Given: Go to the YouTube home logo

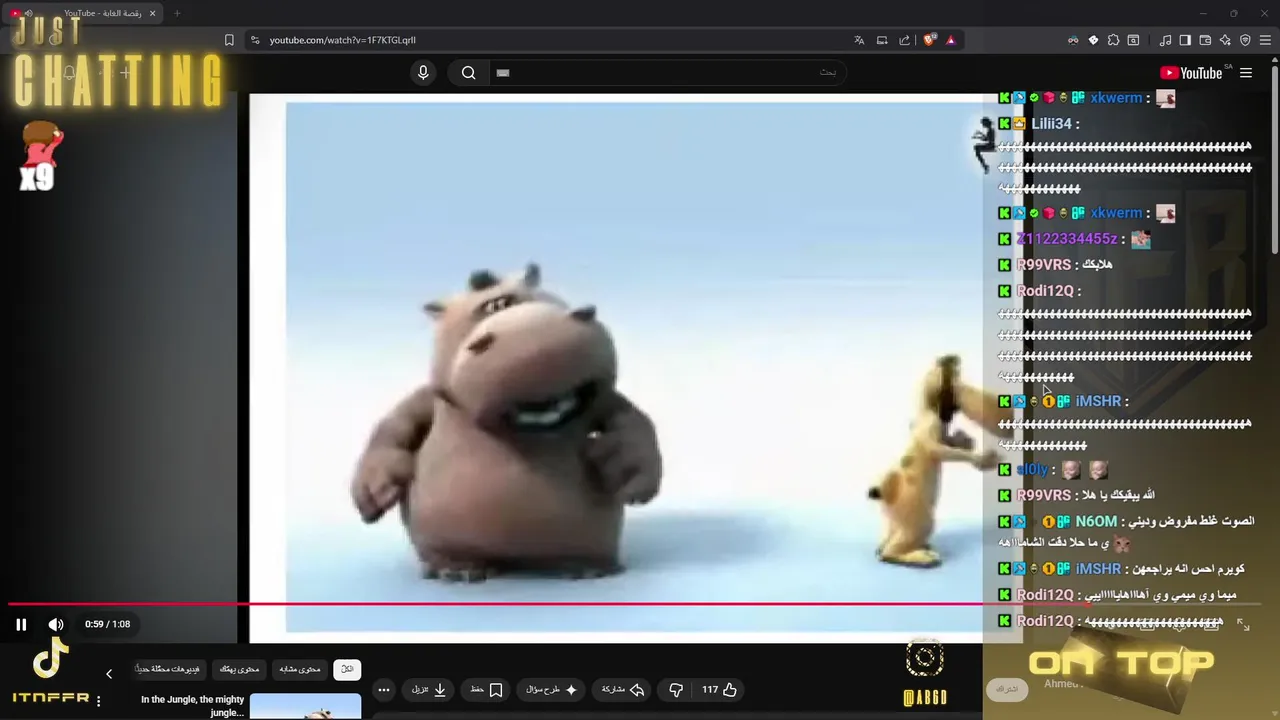Looking at the screenshot, I should coord(1191,73).
